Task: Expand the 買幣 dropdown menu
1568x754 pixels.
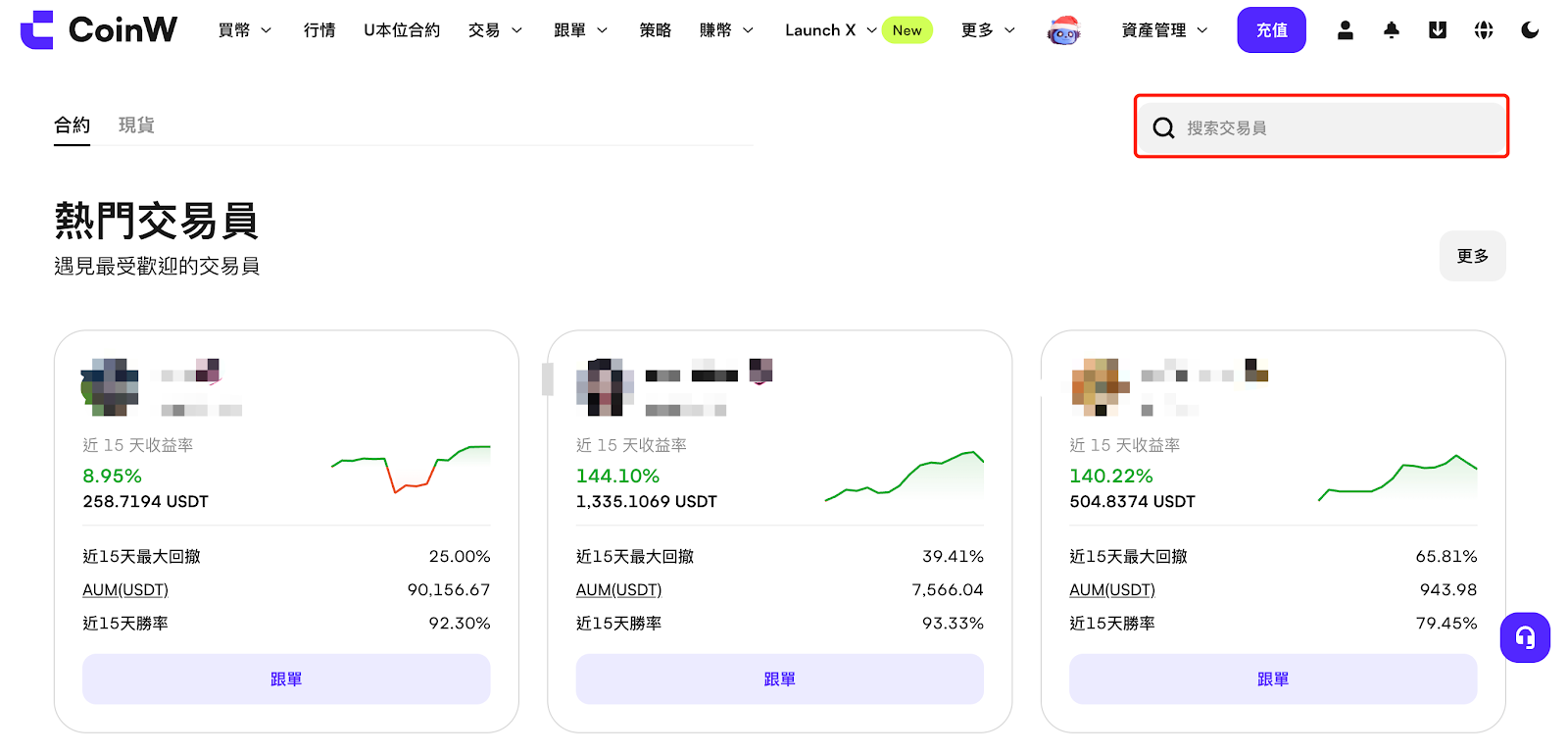Action: 244,30
